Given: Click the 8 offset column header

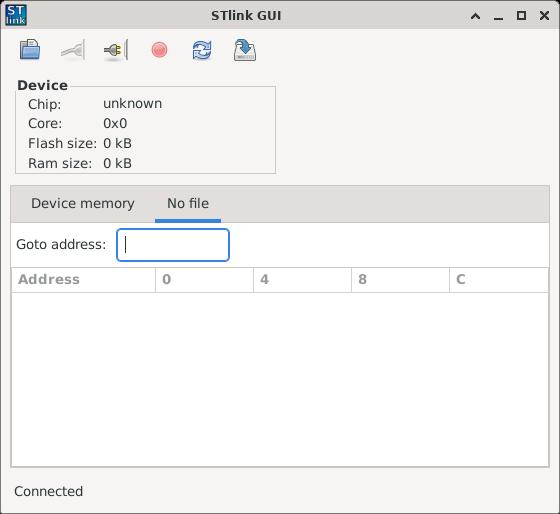Looking at the screenshot, I should click(400, 280).
